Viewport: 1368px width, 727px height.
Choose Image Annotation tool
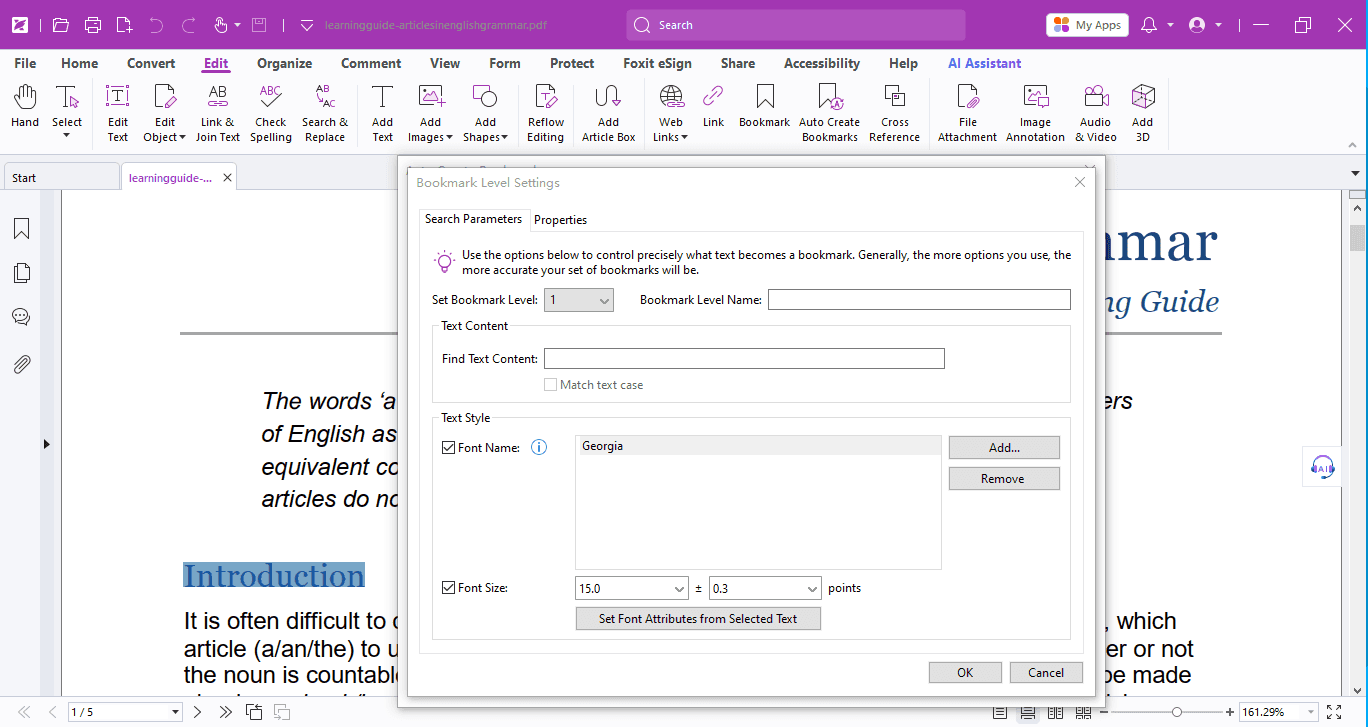pyautogui.click(x=1035, y=113)
